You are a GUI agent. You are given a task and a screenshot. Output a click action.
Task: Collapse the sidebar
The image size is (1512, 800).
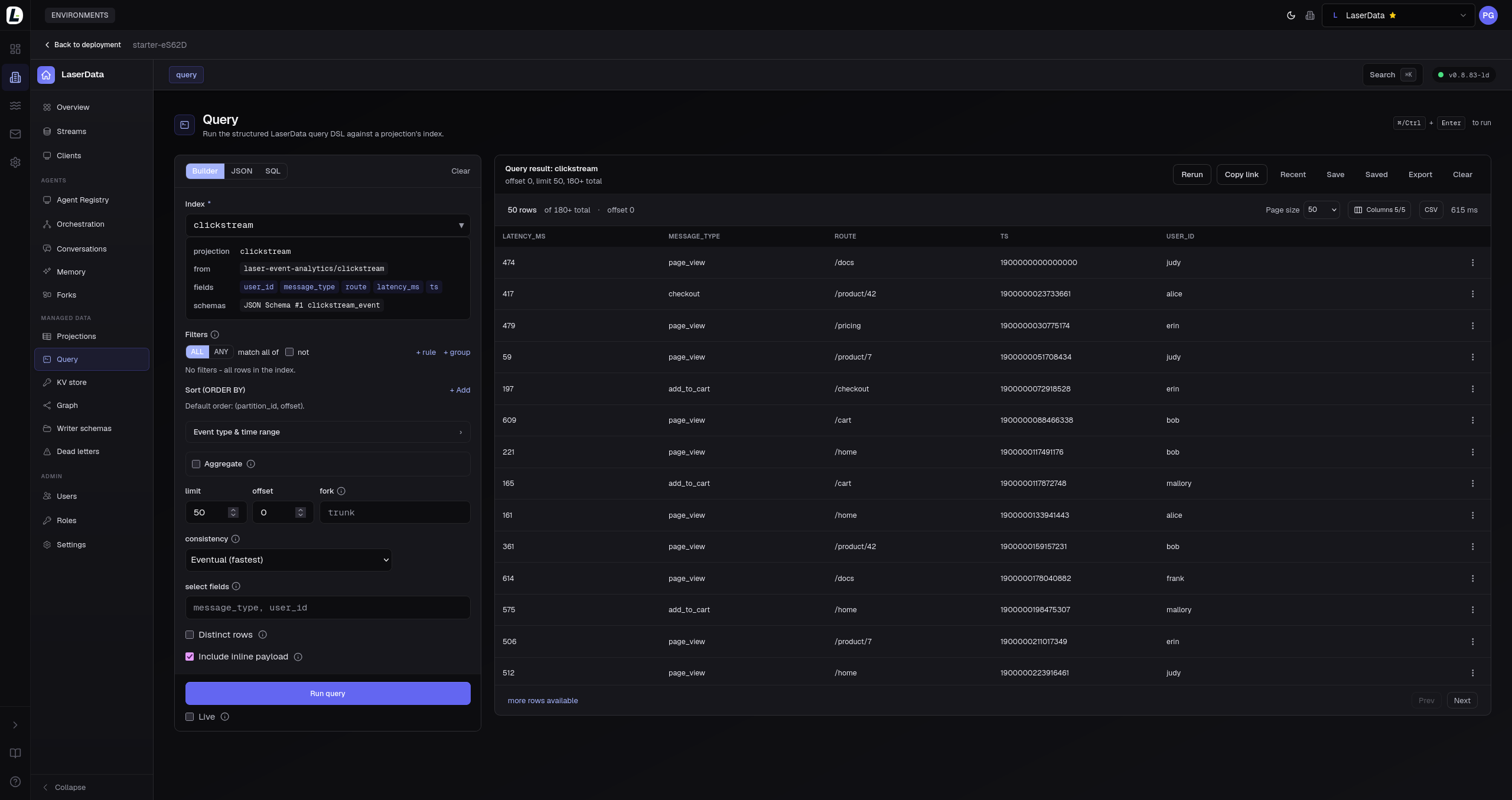pos(64,788)
